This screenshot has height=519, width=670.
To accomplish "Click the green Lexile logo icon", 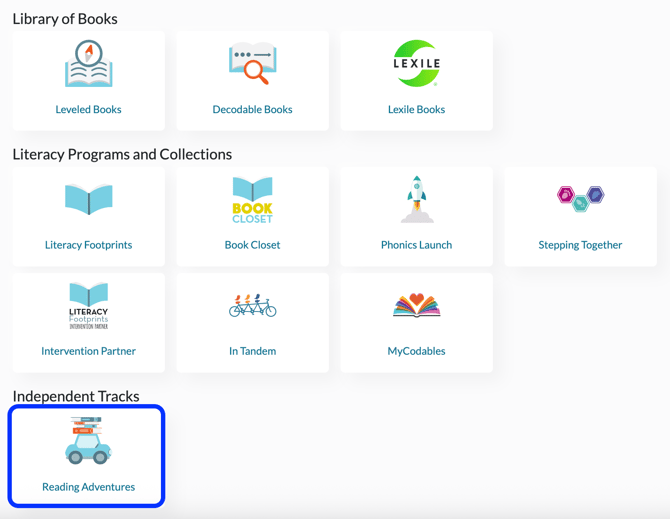I will (417, 63).
